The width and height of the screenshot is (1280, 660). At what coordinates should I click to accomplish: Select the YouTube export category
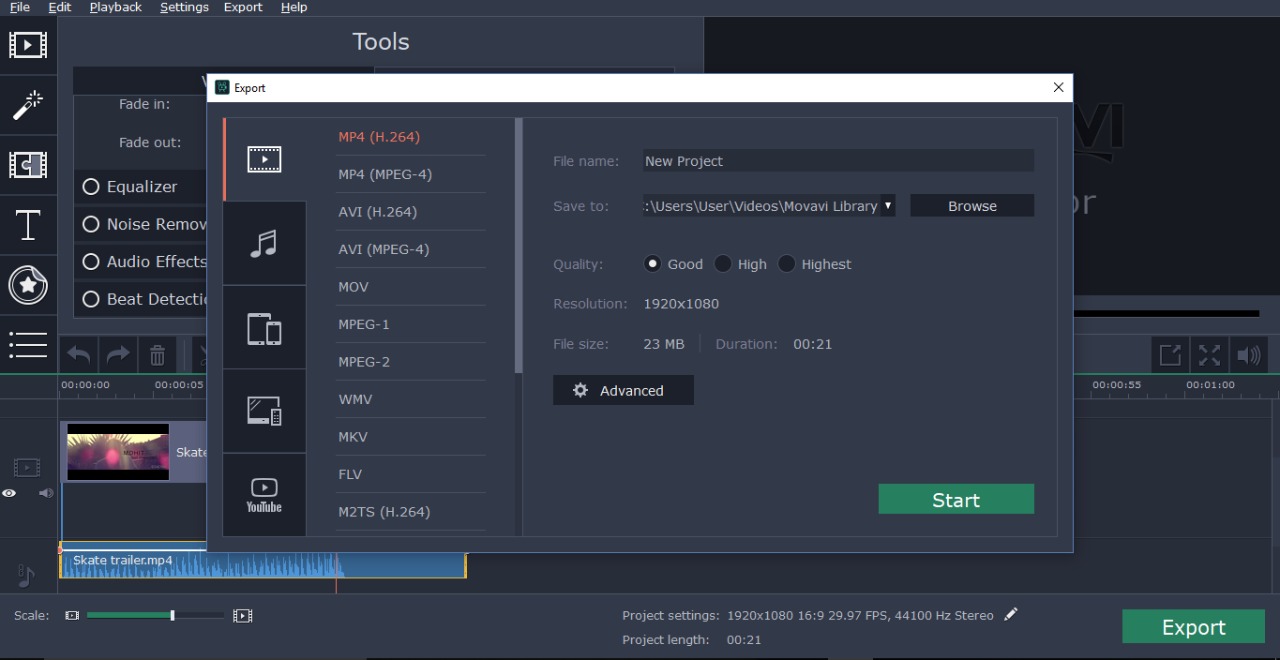pos(264,495)
